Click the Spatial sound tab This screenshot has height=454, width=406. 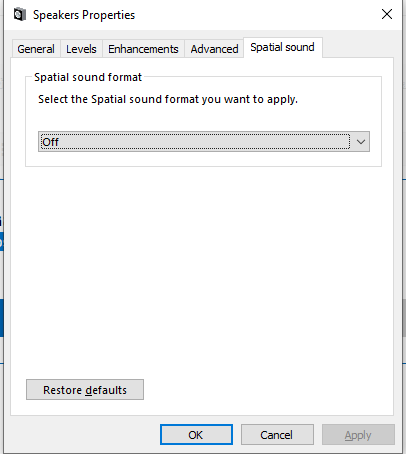(x=283, y=47)
